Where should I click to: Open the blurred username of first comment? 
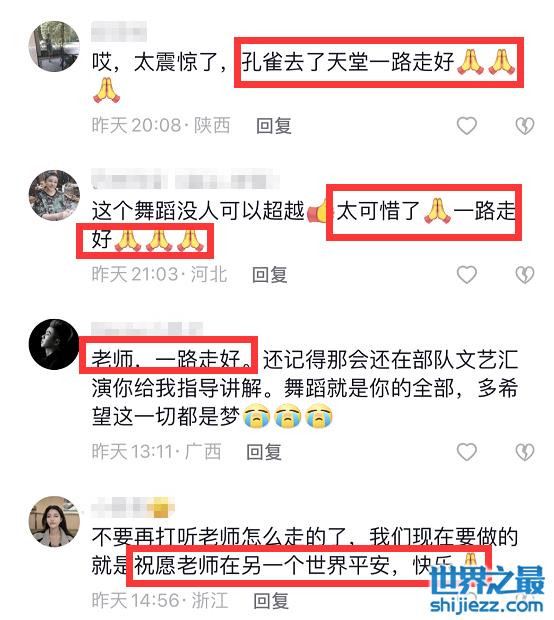(x=119, y=32)
